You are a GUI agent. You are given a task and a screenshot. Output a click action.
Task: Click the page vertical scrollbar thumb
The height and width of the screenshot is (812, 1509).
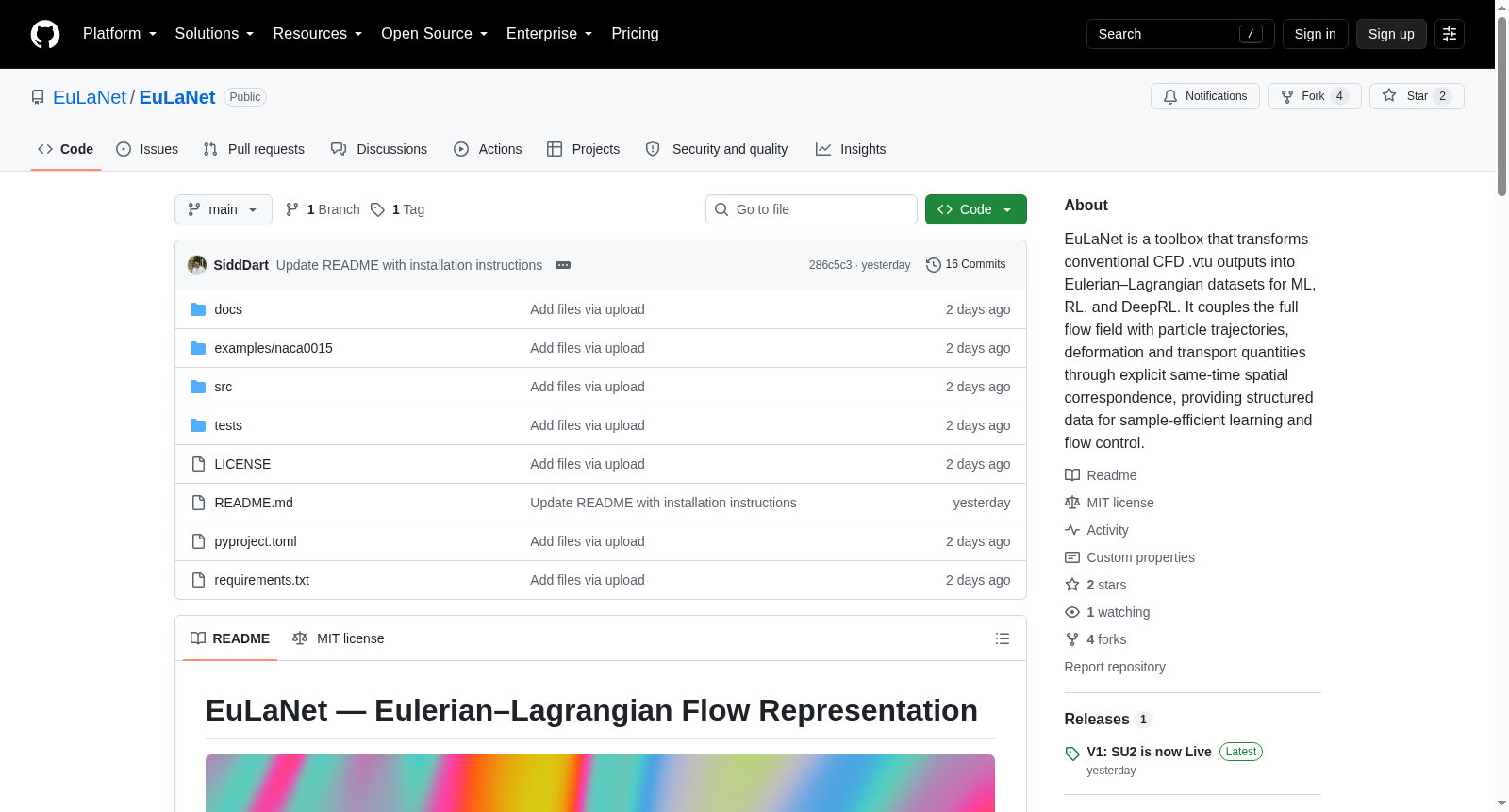1501,106
